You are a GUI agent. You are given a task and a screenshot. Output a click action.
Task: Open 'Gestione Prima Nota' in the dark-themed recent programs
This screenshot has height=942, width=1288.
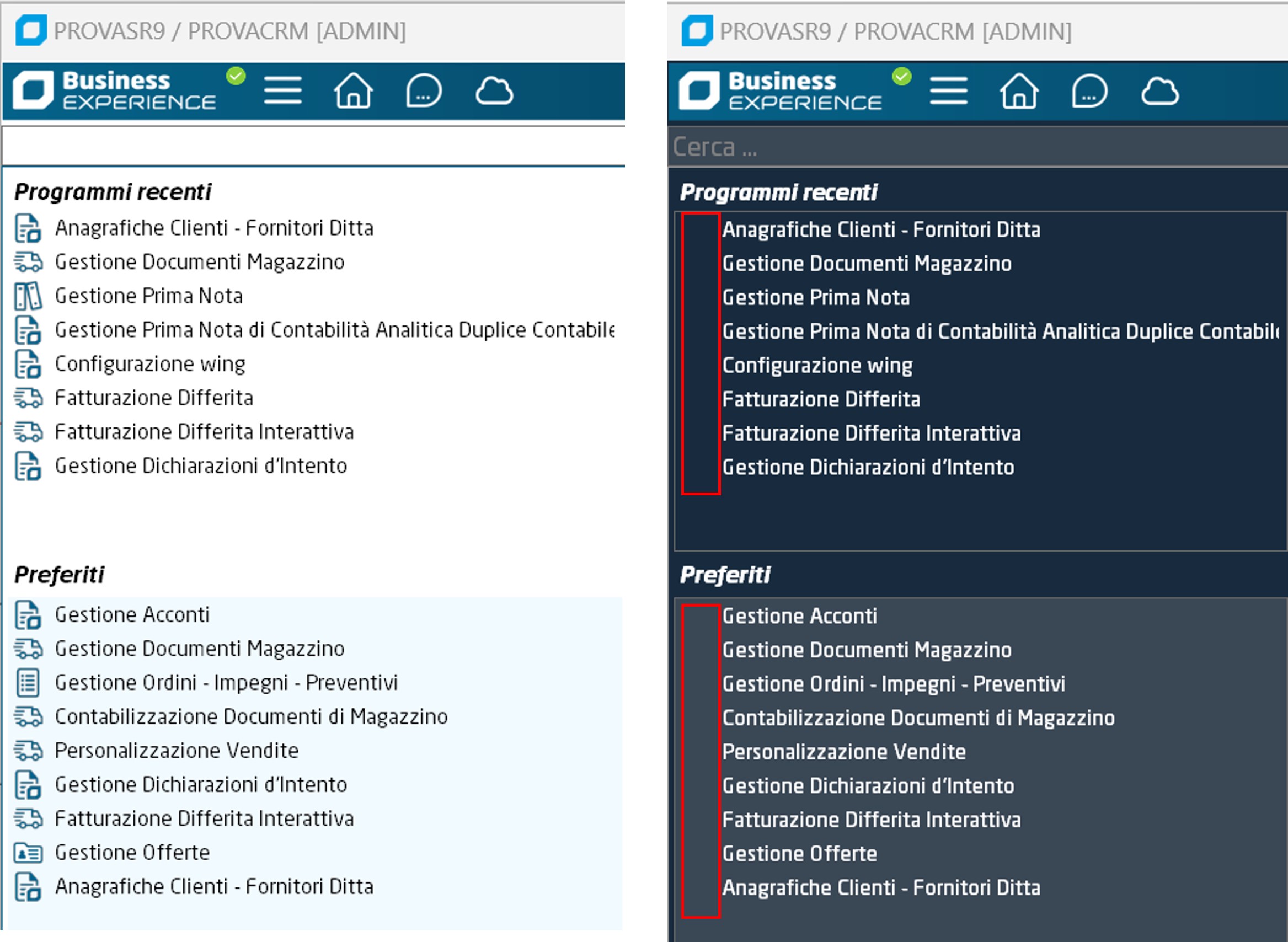pyautogui.click(x=815, y=298)
